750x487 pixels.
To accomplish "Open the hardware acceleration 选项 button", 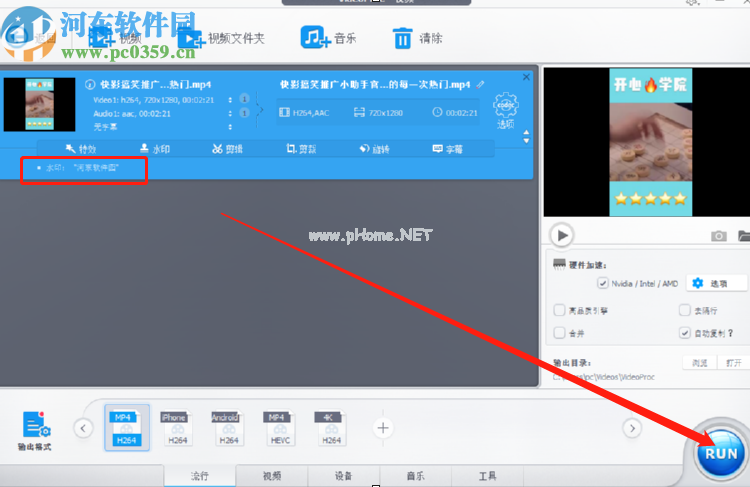I will click(x=716, y=283).
